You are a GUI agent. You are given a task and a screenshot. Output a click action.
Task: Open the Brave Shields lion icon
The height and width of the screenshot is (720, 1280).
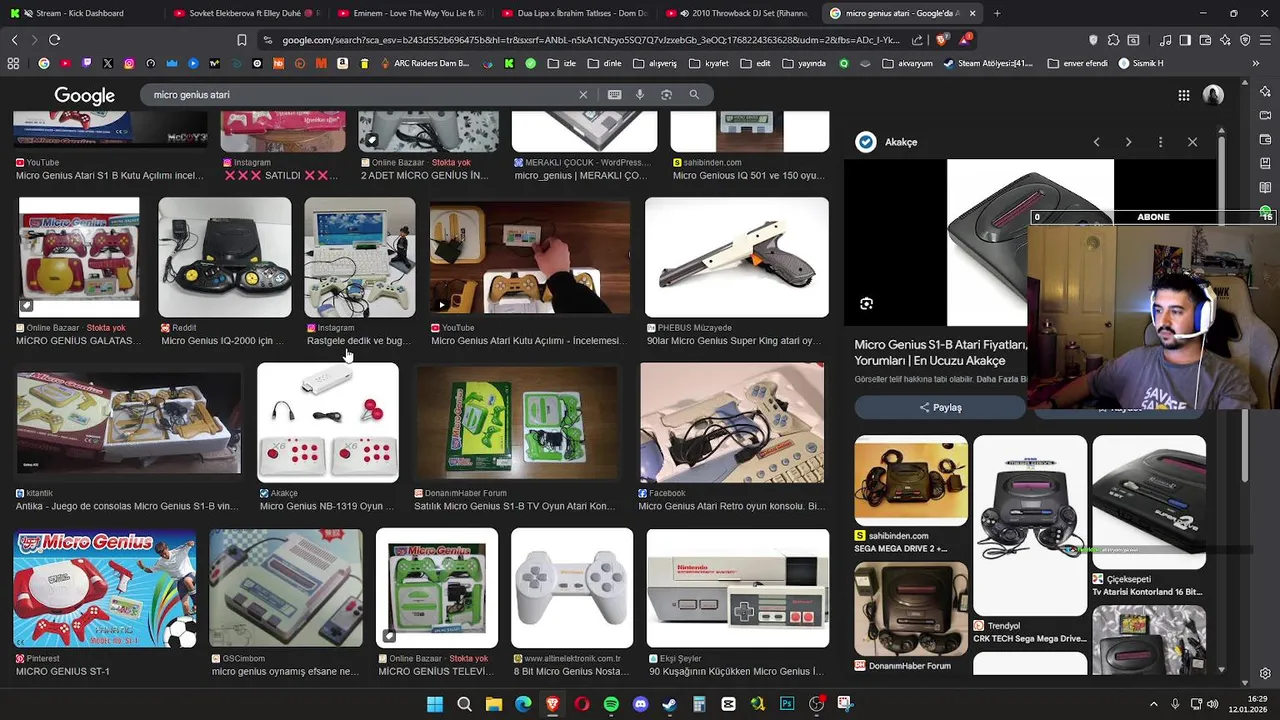(942, 40)
